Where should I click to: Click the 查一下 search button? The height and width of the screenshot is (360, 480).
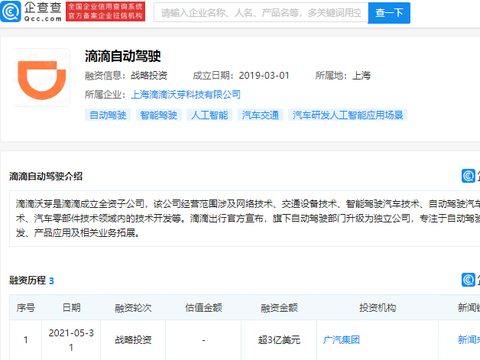(389, 13)
